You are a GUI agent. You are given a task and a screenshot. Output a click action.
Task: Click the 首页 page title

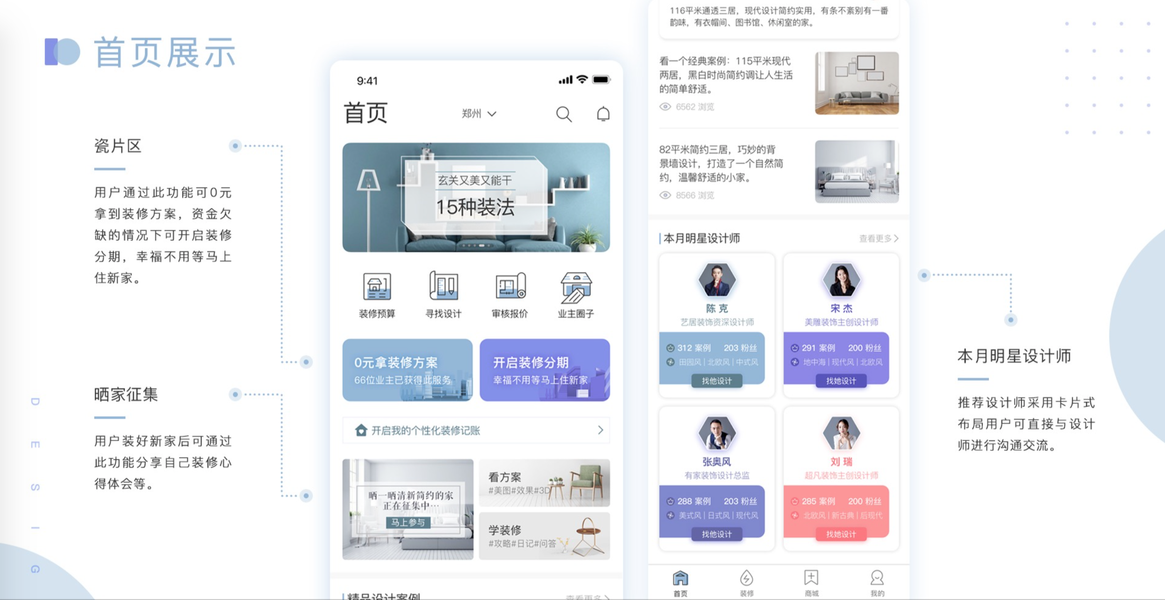click(x=366, y=114)
